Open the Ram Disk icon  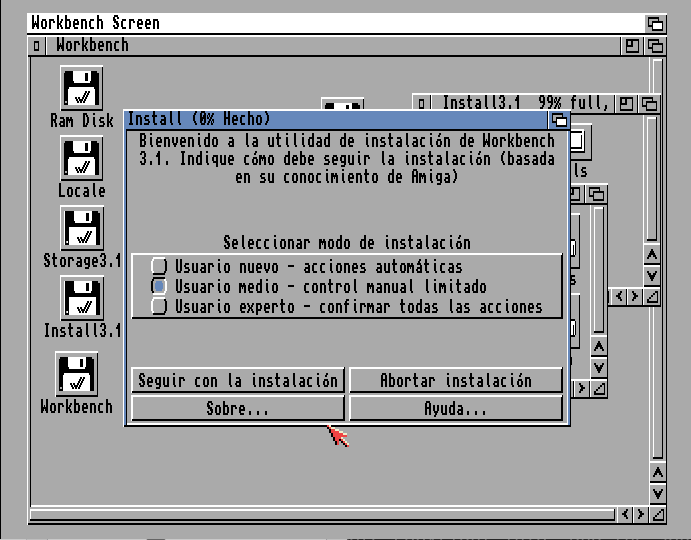coord(81,88)
